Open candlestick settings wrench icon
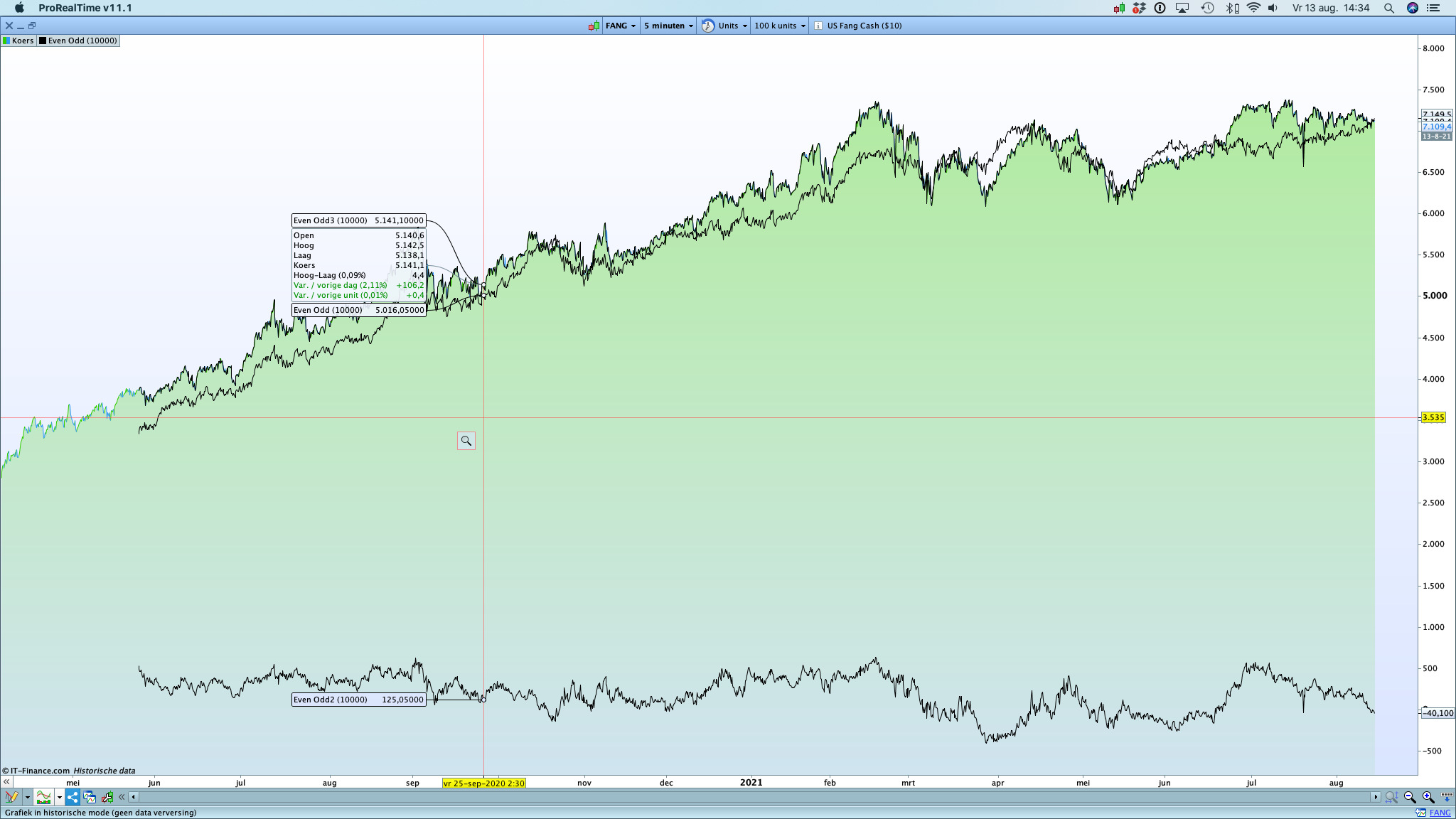Image resolution: width=1456 pixels, height=819 pixels. [107, 797]
